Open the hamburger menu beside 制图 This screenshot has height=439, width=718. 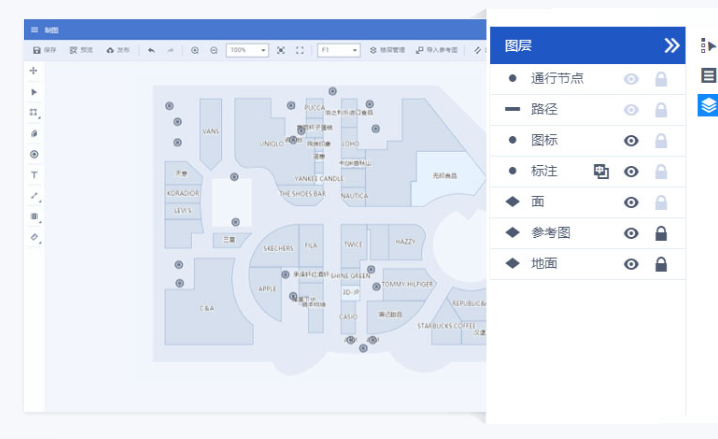(35, 30)
